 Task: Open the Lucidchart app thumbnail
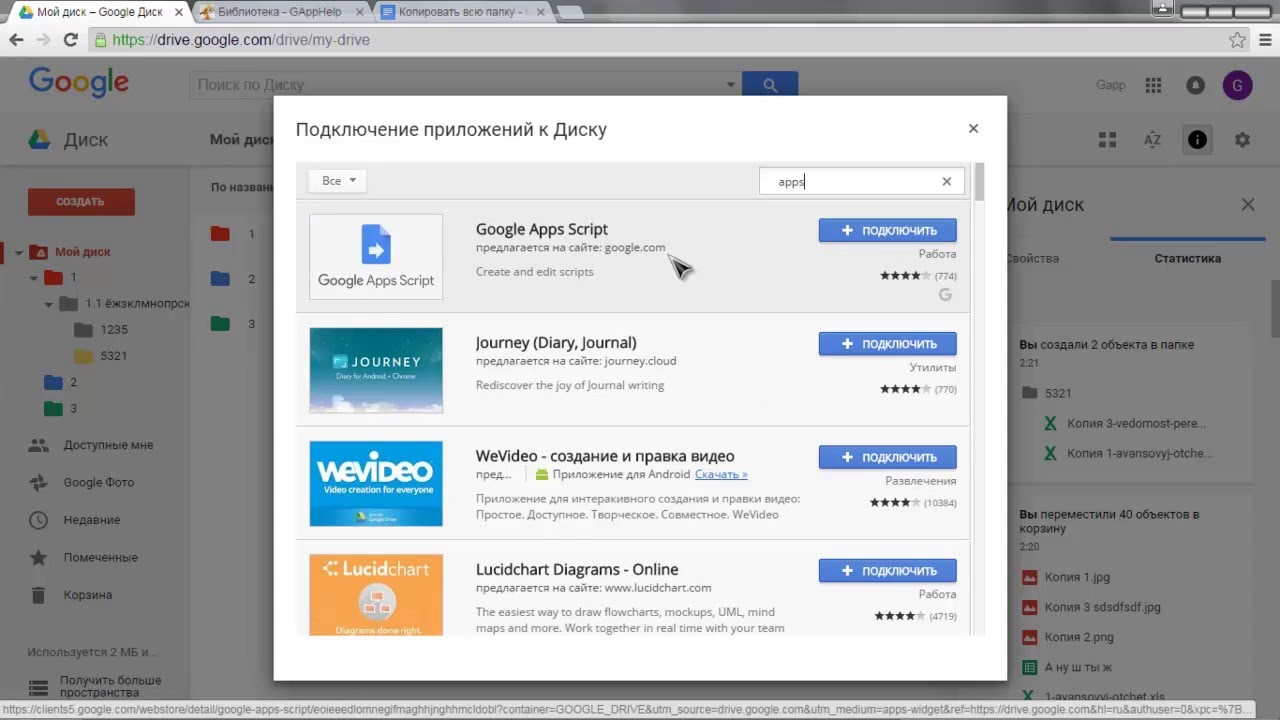click(376, 595)
